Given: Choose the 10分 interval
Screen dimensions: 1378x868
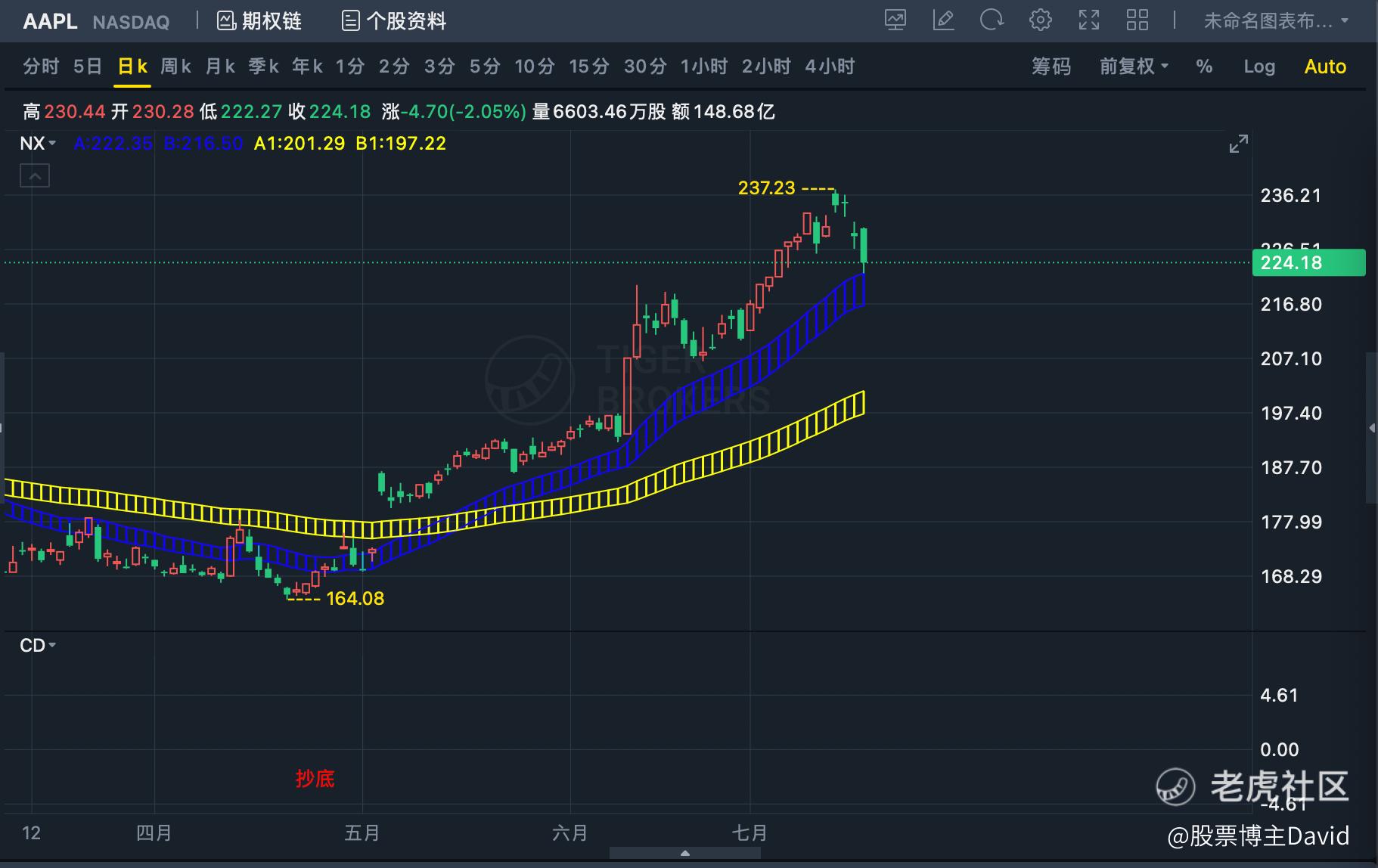Looking at the screenshot, I should (x=535, y=67).
